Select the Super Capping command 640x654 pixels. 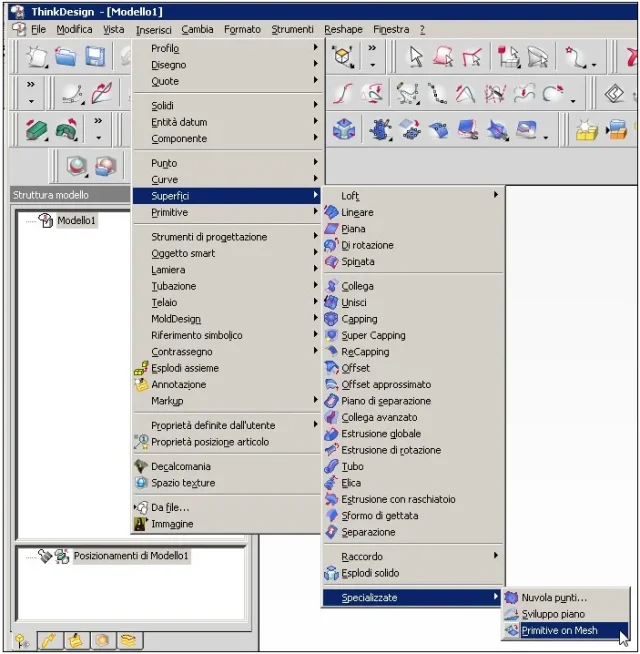tap(413, 335)
